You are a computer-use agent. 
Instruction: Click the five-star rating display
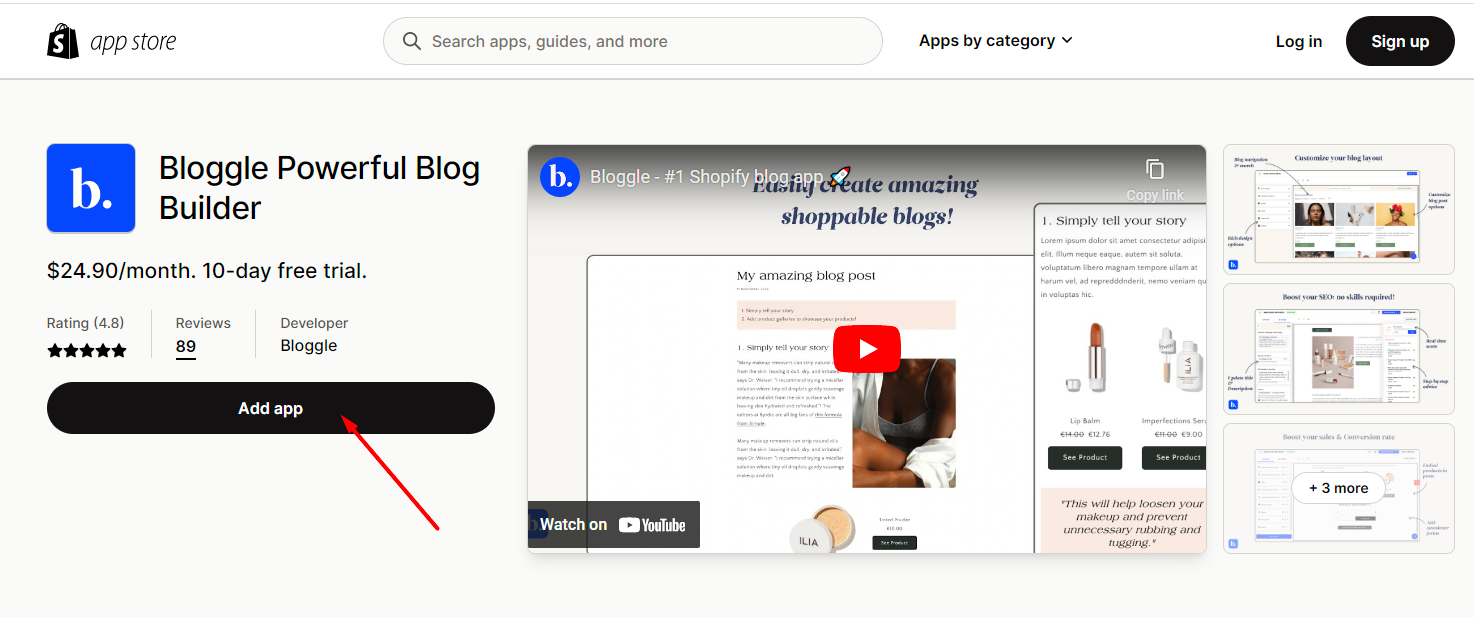(87, 350)
